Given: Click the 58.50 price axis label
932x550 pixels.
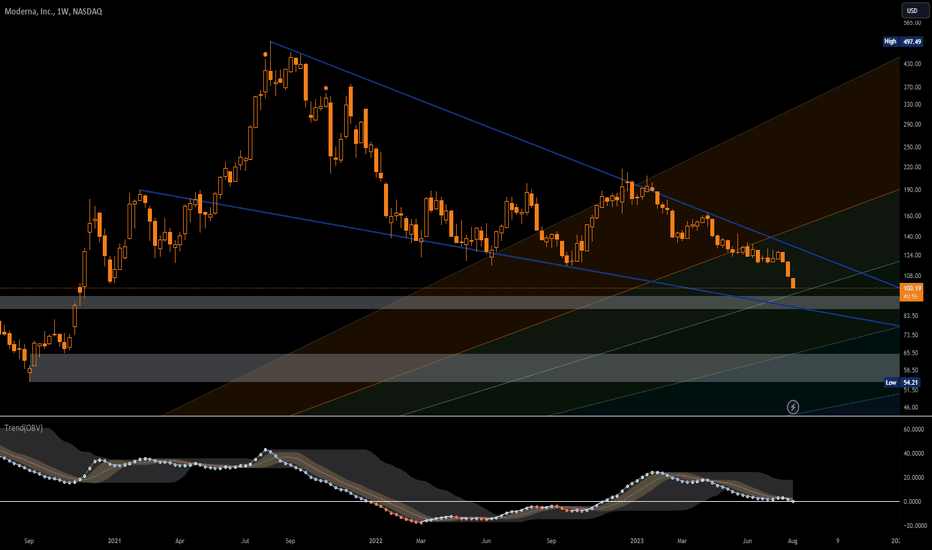Looking at the screenshot, I should tap(911, 370).
